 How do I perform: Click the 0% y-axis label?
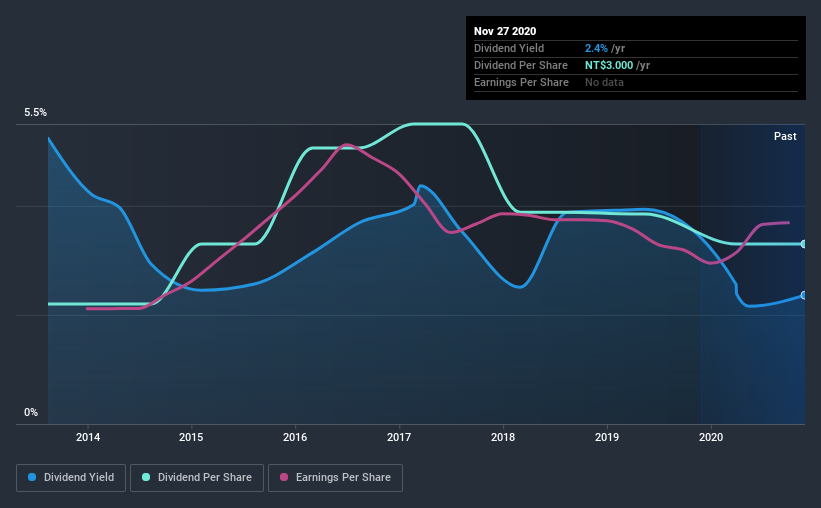pyautogui.click(x=31, y=413)
